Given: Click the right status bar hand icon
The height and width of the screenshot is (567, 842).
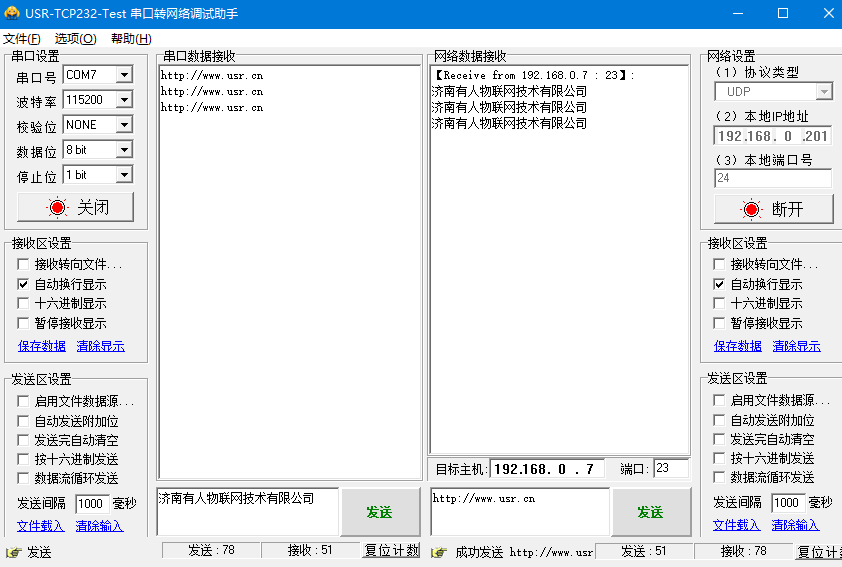Looking at the screenshot, I should [436, 552].
